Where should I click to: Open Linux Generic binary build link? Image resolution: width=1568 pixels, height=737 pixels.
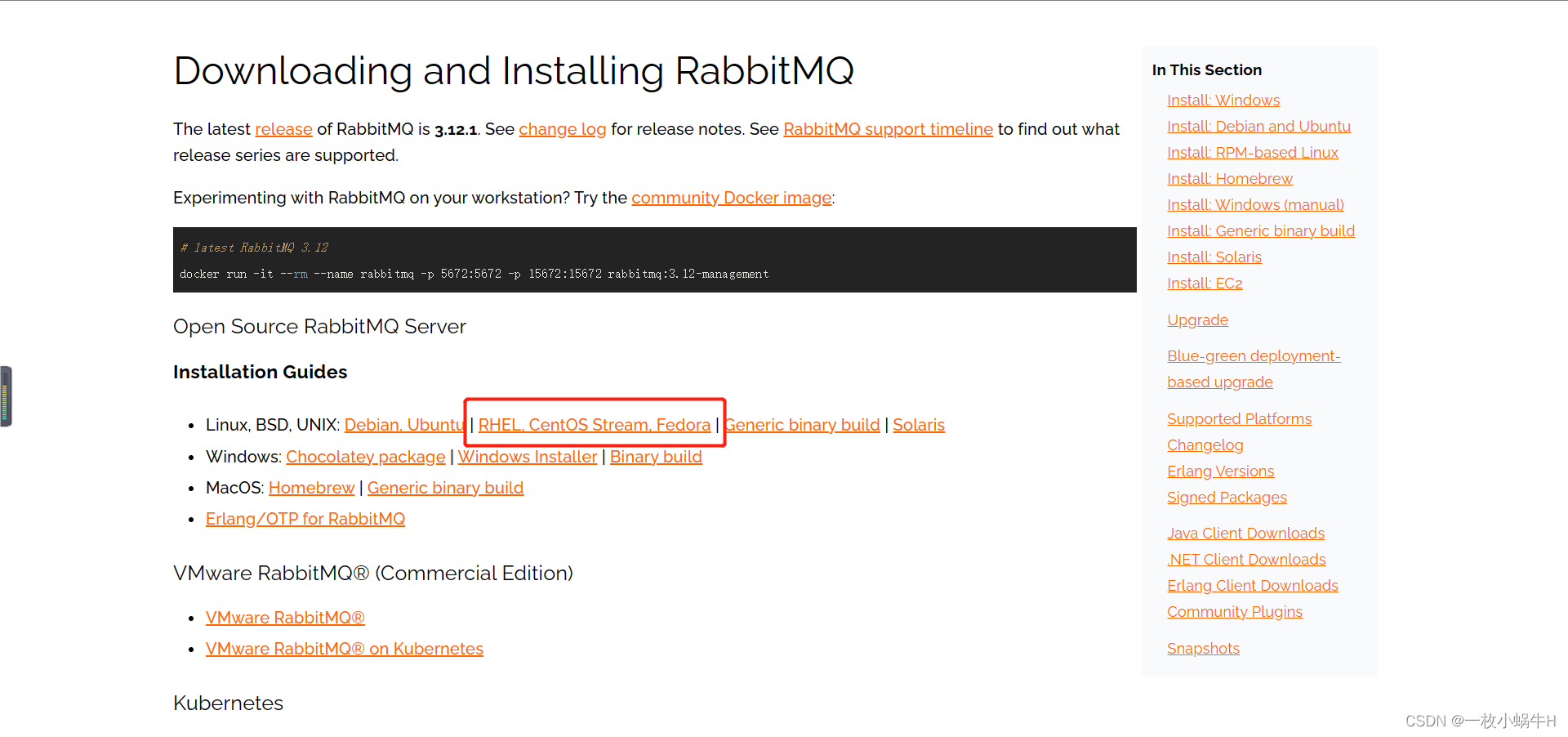click(803, 425)
